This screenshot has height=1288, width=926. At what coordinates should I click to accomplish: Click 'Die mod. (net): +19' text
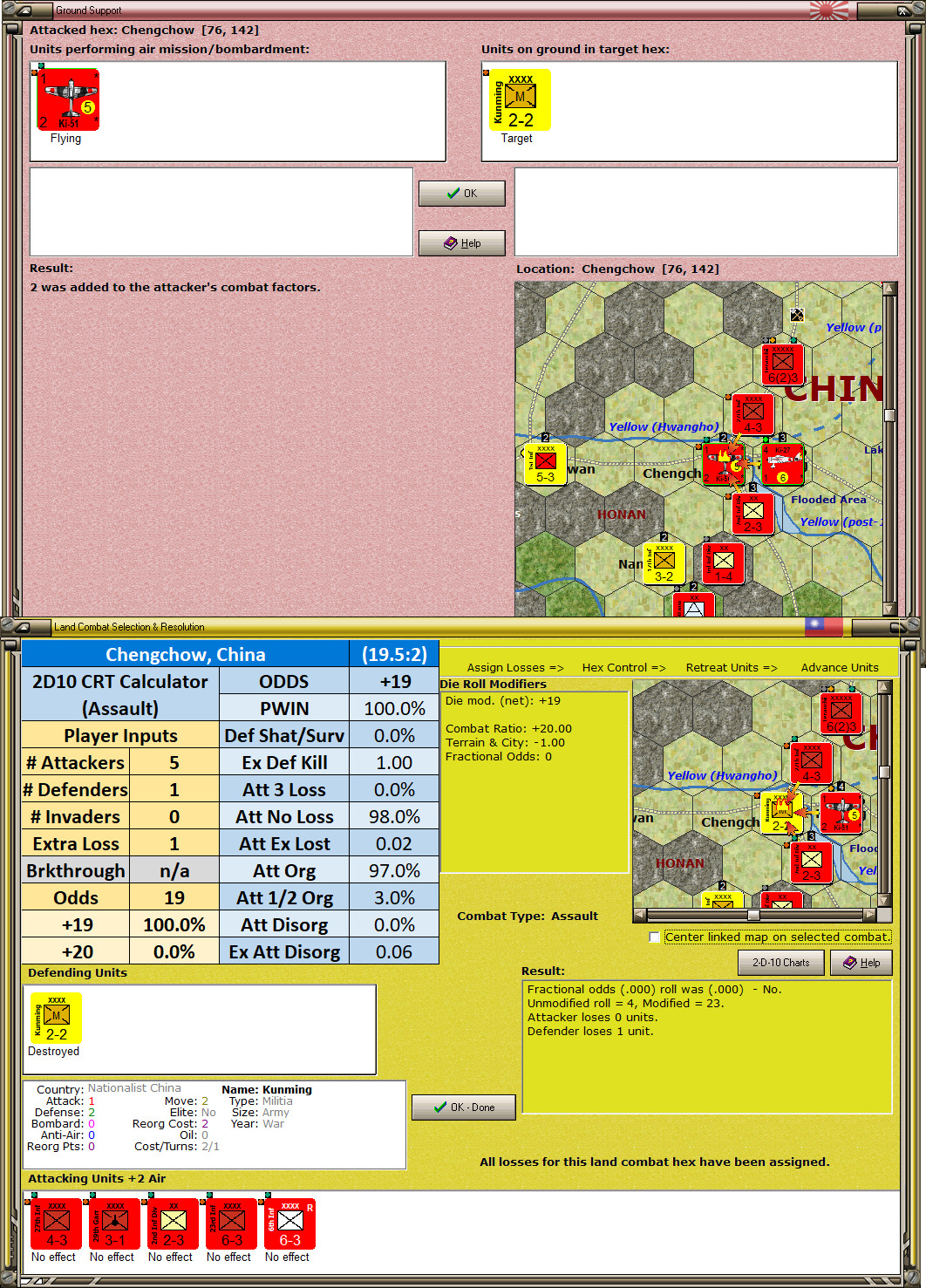click(x=503, y=701)
